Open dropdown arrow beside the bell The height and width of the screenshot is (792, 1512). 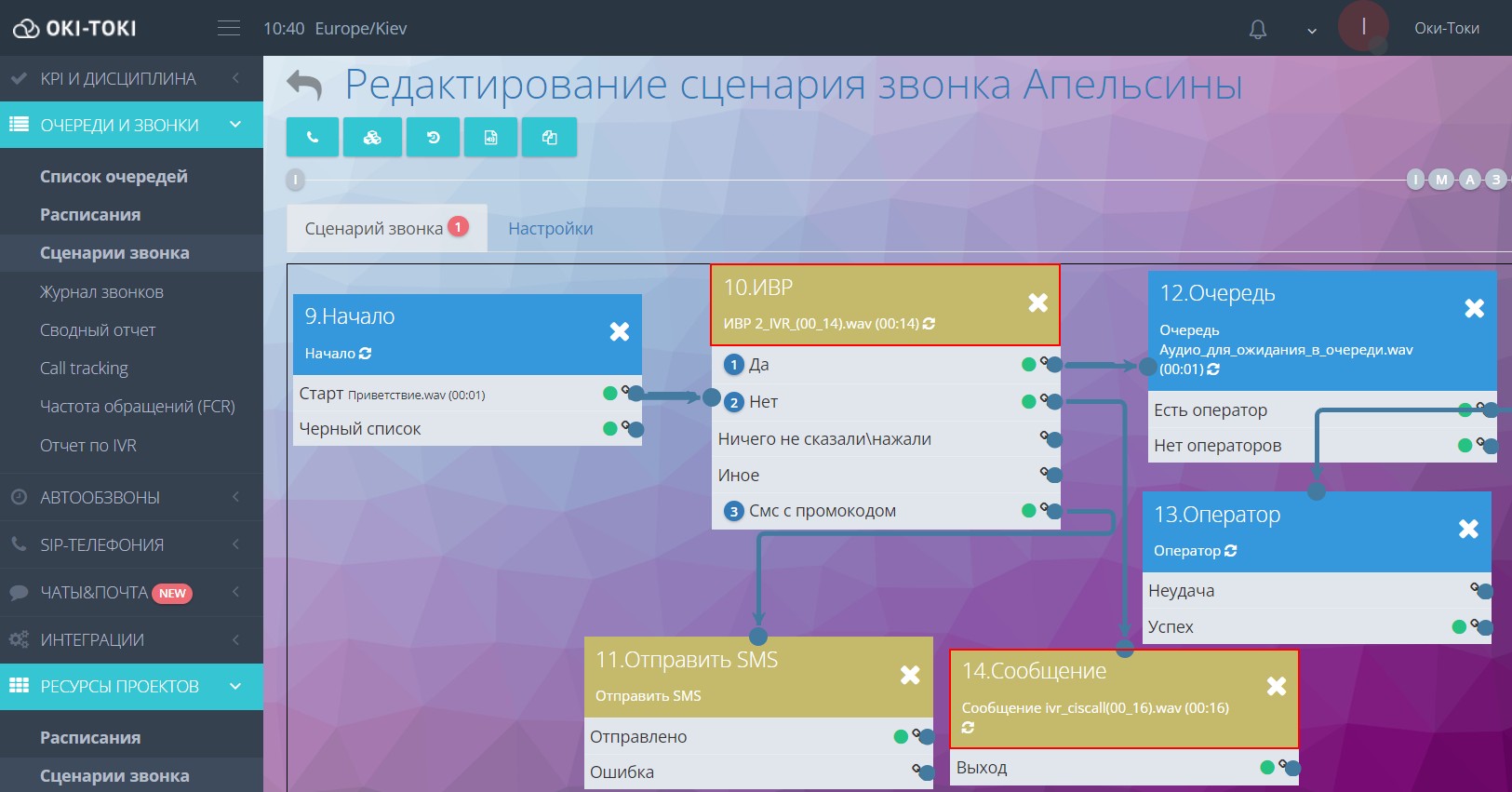click(x=1312, y=31)
